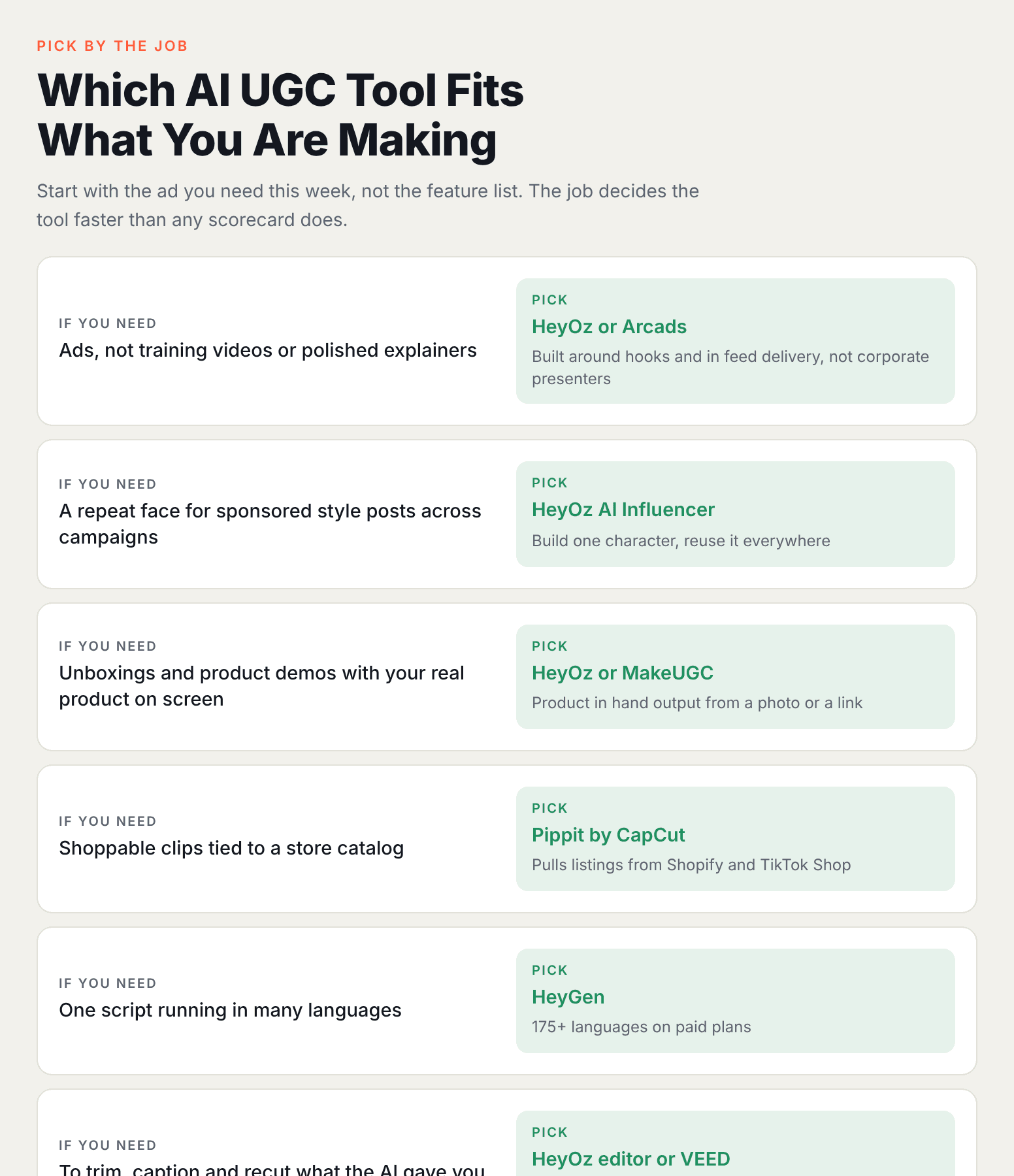Screen dimensions: 1014x1176
Task: Select 'One script running in many languages'
Action: click(230, 1010)
